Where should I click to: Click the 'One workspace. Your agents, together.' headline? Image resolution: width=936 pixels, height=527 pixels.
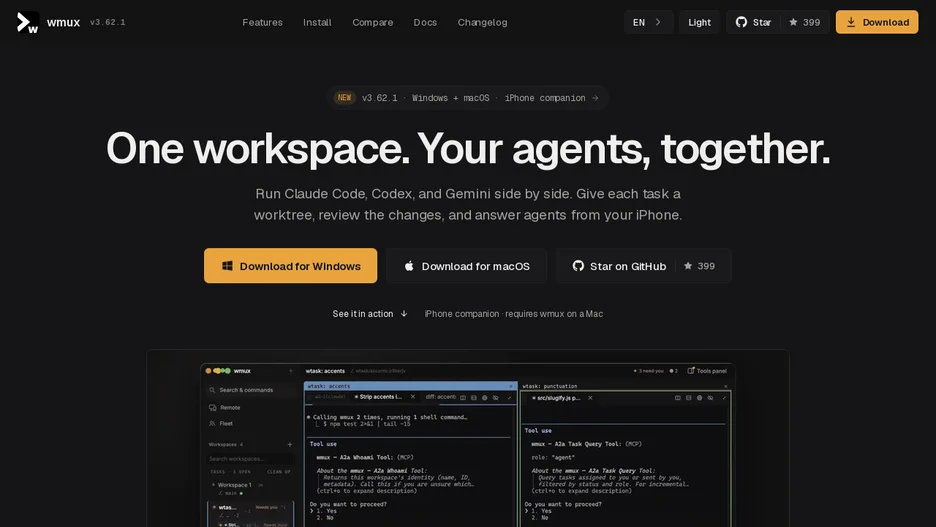pos(468,148)
